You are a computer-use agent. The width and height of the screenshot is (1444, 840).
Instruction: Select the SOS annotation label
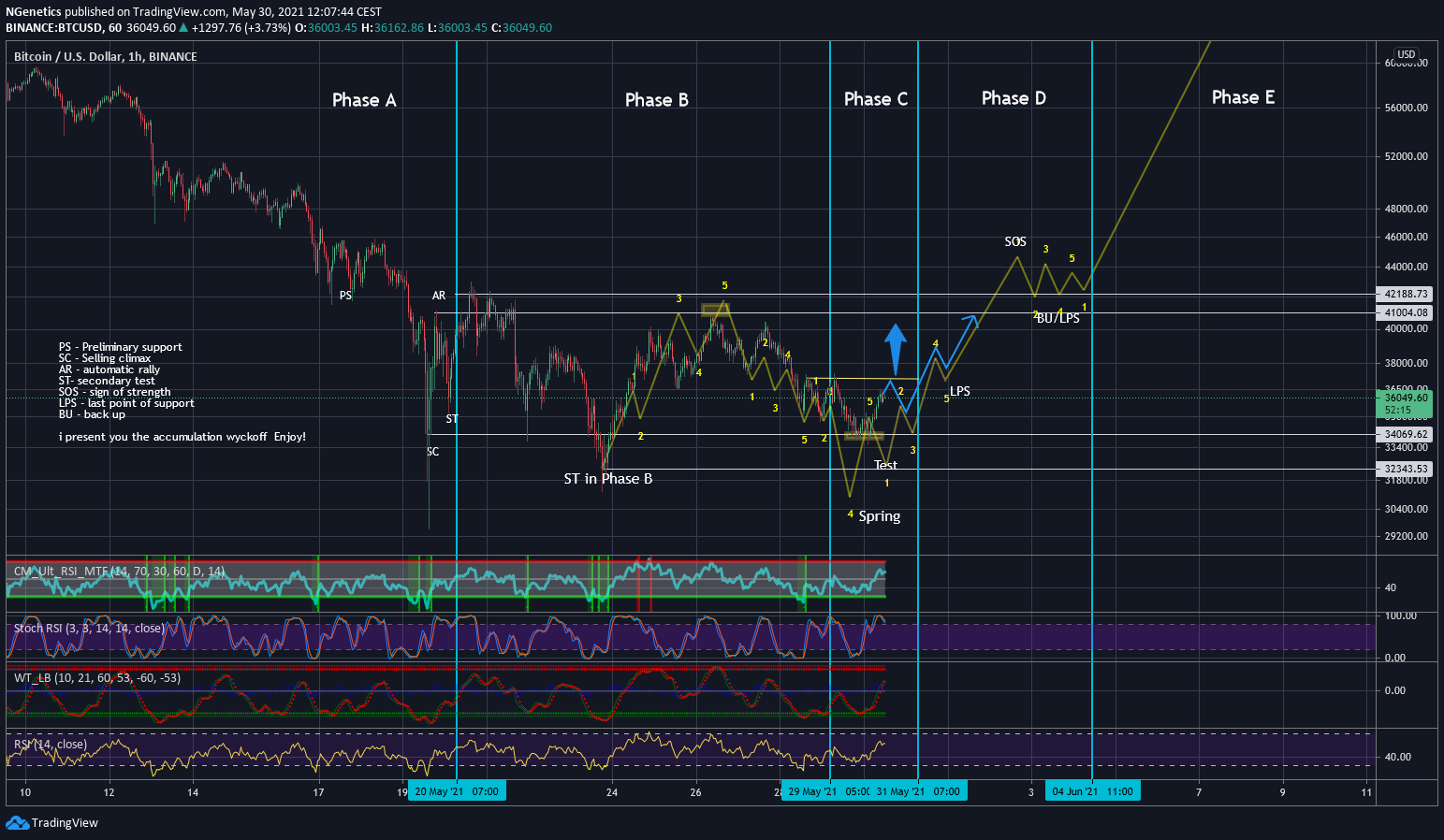click(1015, 241)
